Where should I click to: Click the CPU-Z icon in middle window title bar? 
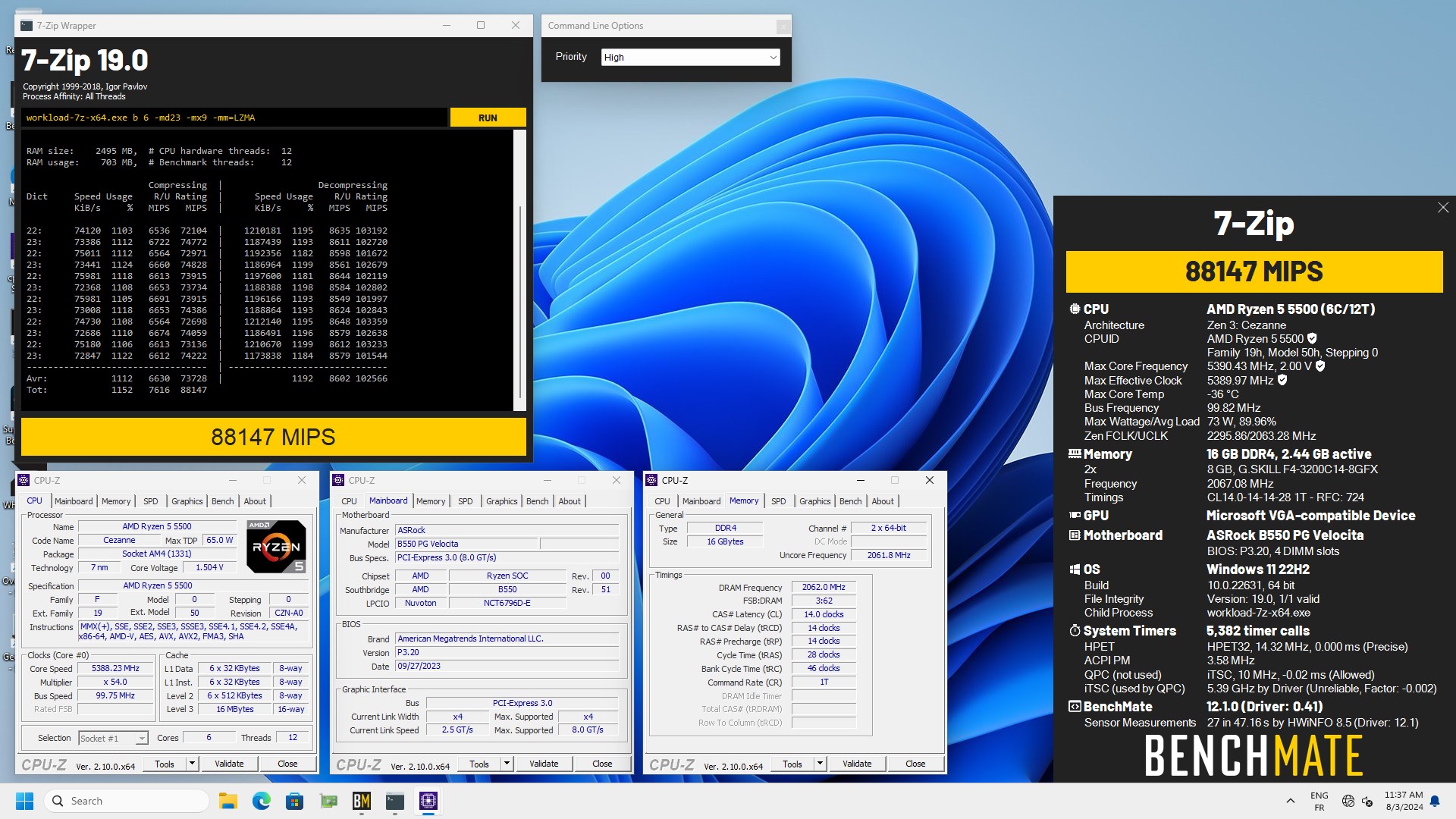point(338,480)
